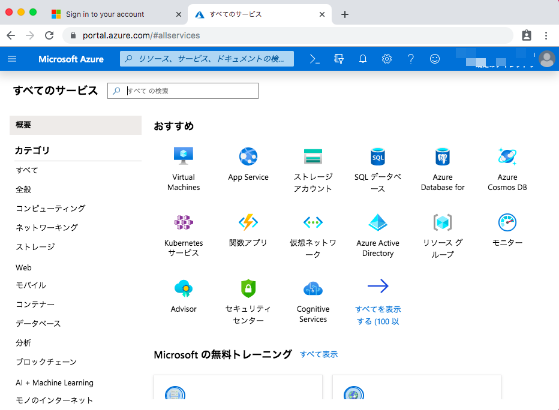Open the help question mark icon
Viewport: 559px width, 410px height.
click(411, 59)
